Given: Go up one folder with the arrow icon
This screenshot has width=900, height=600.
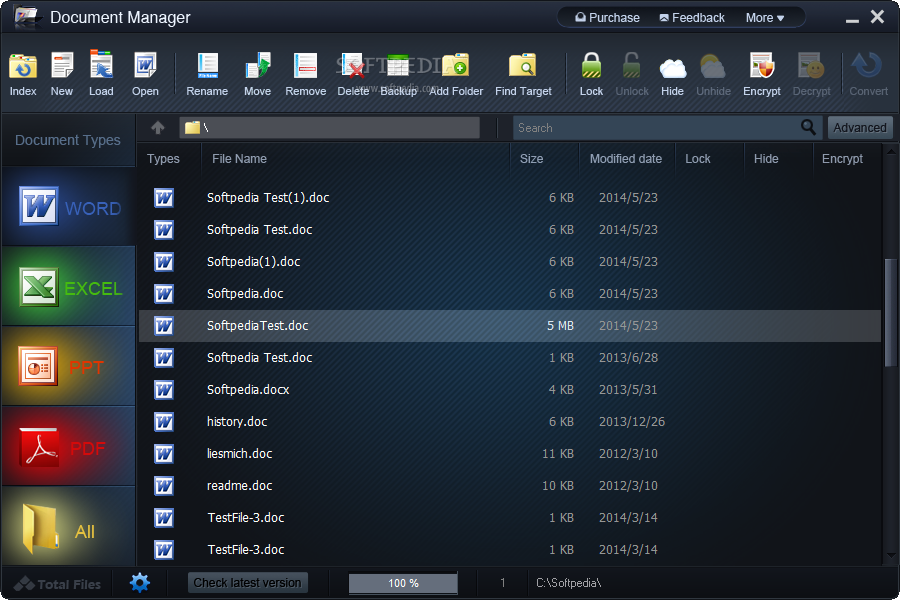Looking at the screenshot, I should 158,127.
